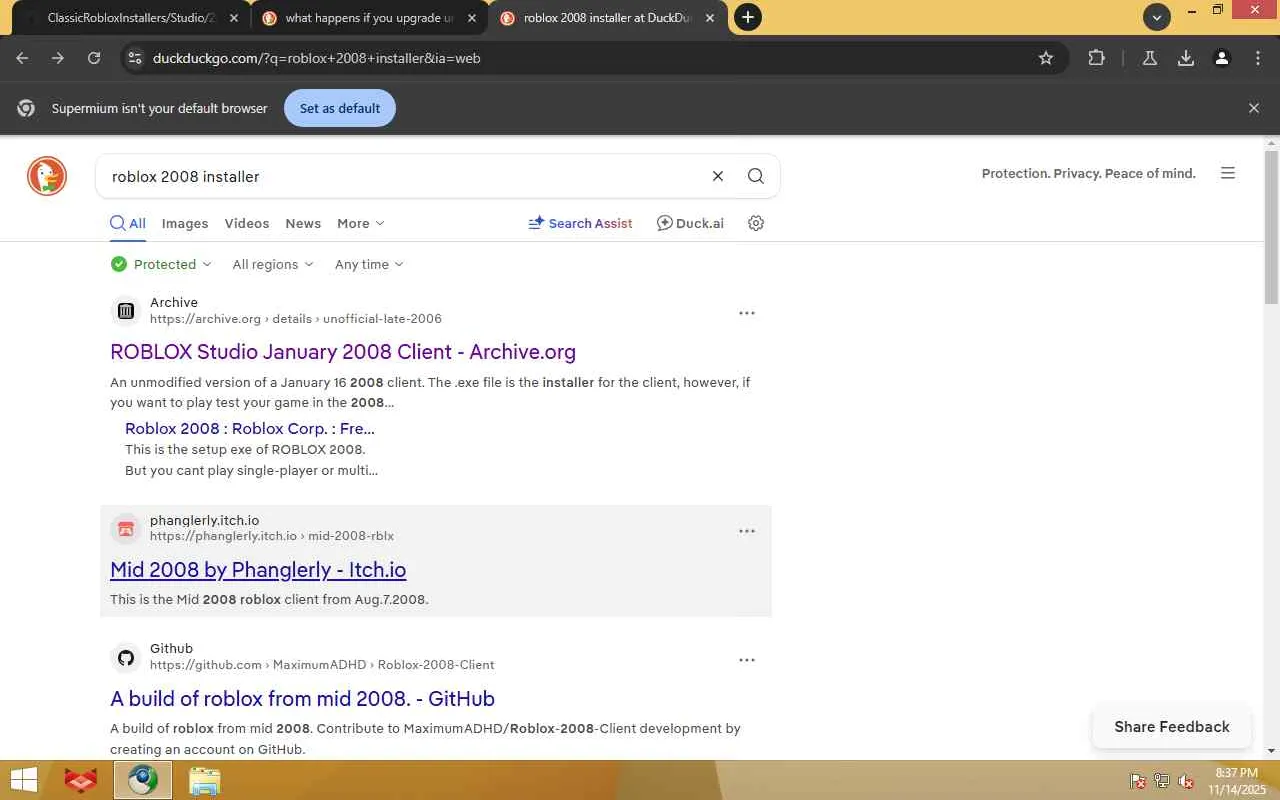The height and width of the screenshot is (800, 1280).
Task: Click the page vertical scrollbar thumb
Action: tap(1271, 227)
